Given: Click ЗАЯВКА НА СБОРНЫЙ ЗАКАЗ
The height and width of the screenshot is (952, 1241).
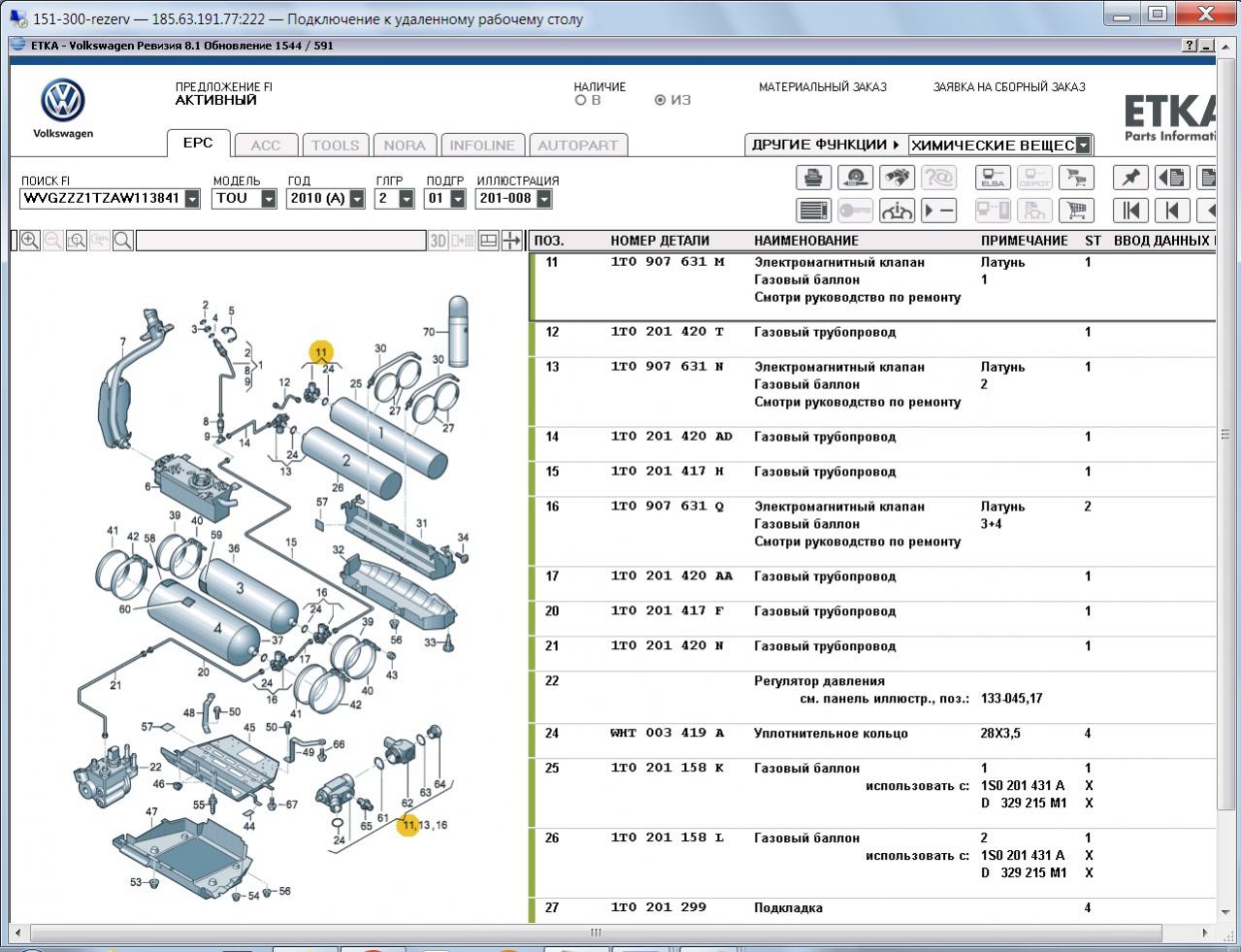Looking at the screenshot, I should click(1009, 86).
